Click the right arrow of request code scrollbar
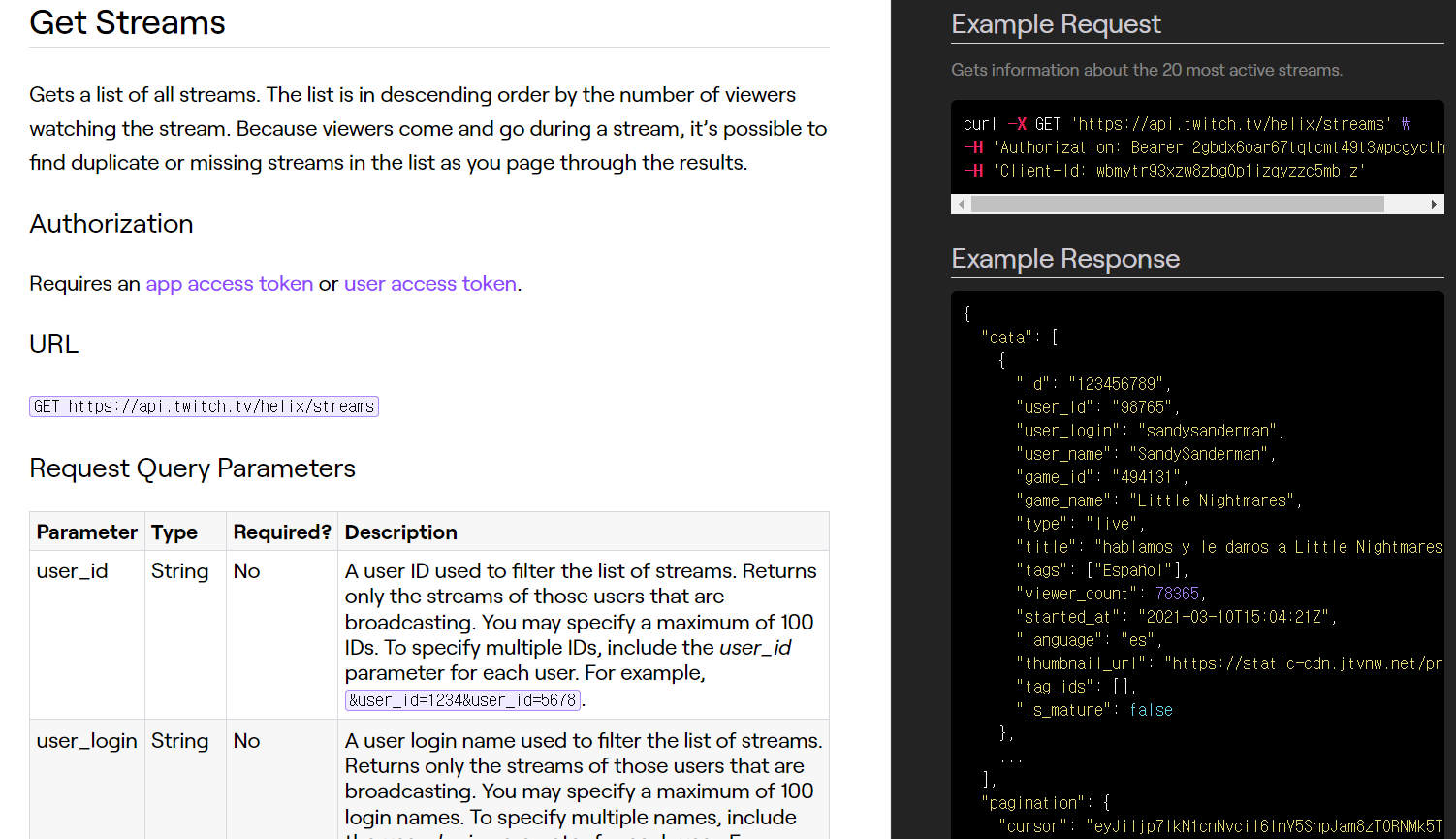This screenshot has height=839, width=1456. [1434, 205]
